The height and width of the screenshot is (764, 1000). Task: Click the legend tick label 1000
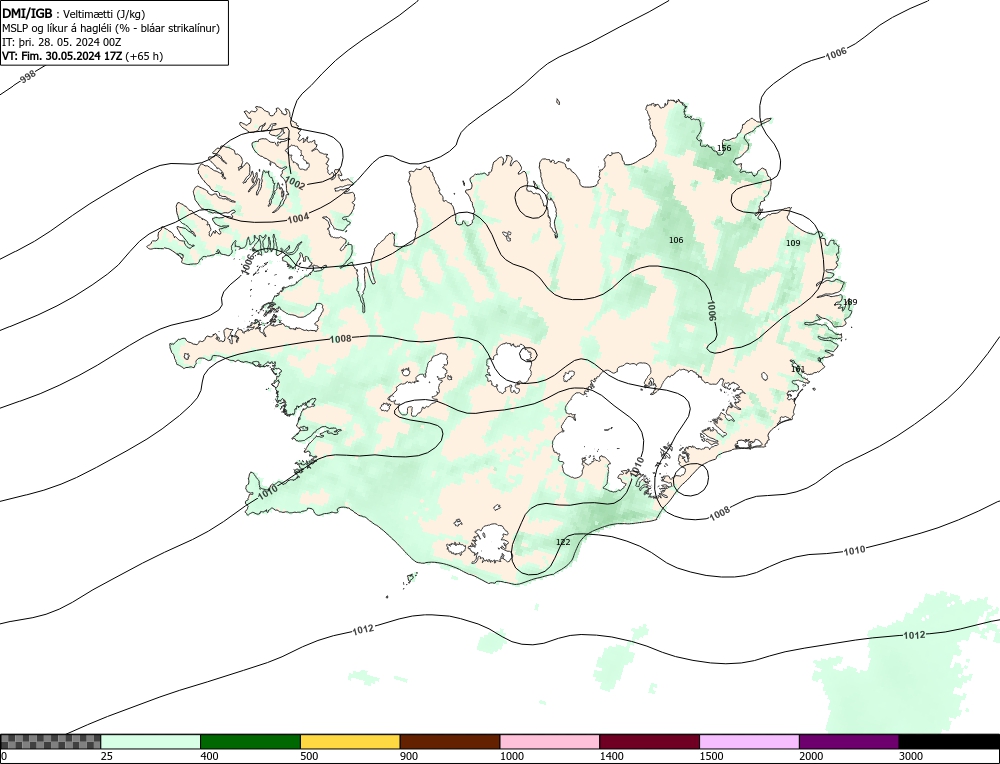[511, 756]
